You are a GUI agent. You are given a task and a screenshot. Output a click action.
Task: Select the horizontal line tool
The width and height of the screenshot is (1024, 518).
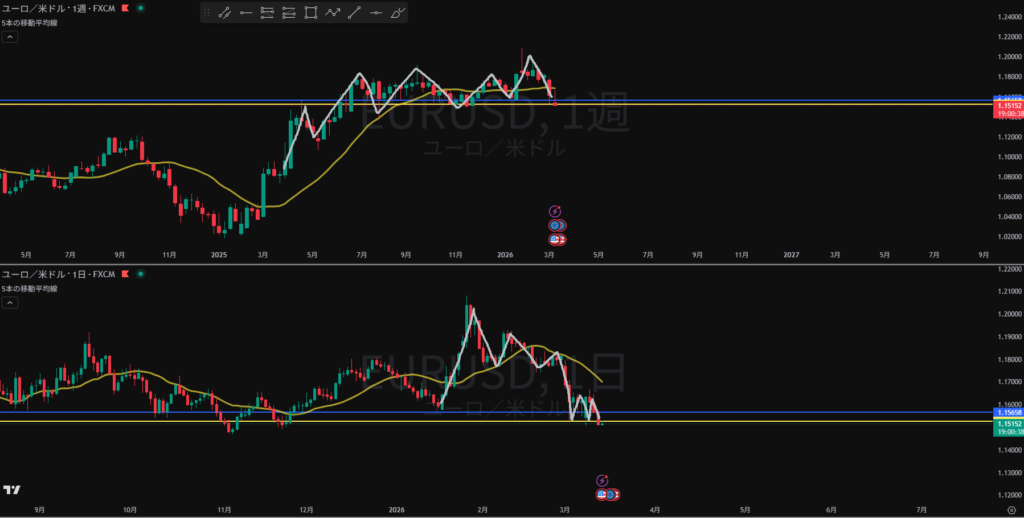point(377,13)
